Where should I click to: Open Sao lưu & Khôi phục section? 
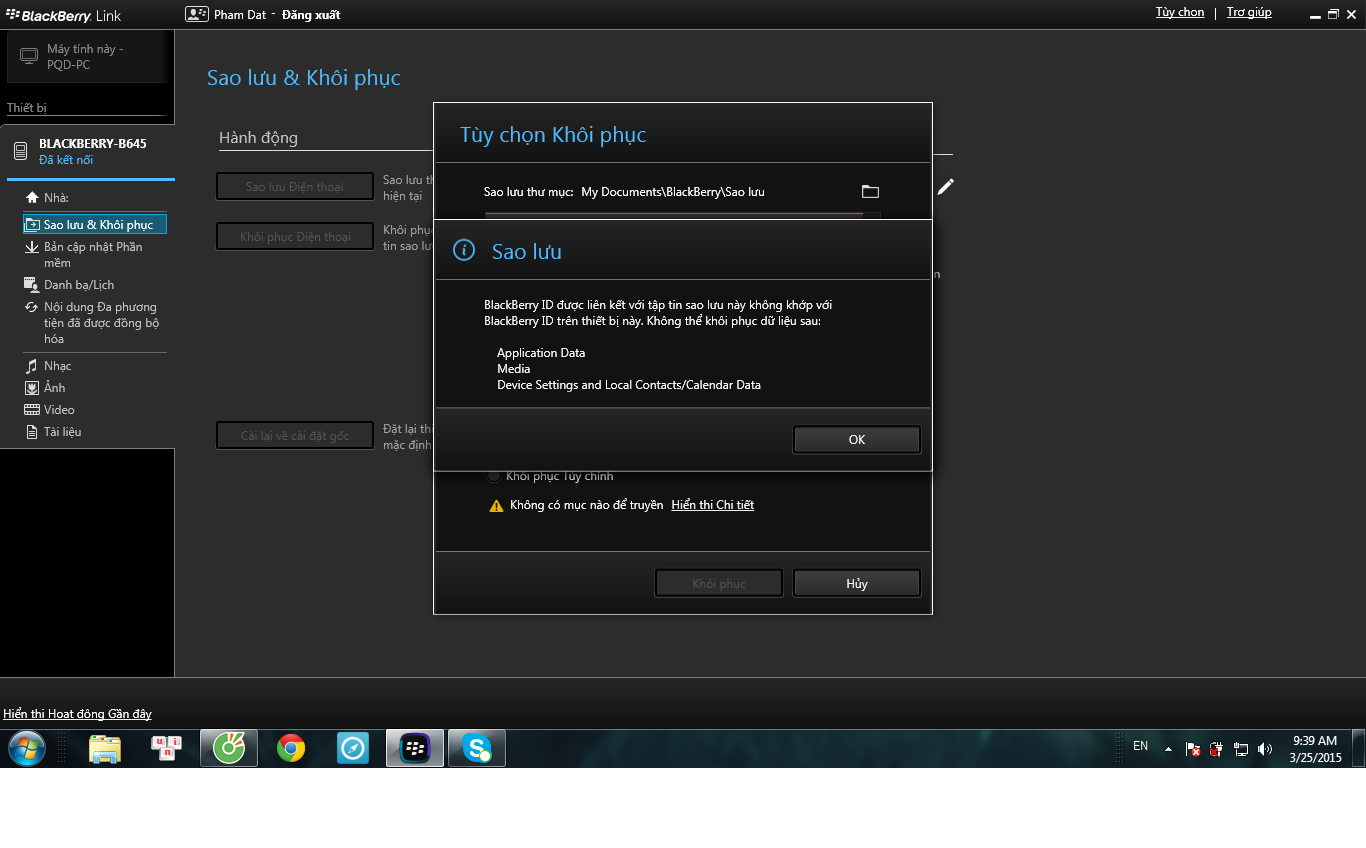pos(95,225)
